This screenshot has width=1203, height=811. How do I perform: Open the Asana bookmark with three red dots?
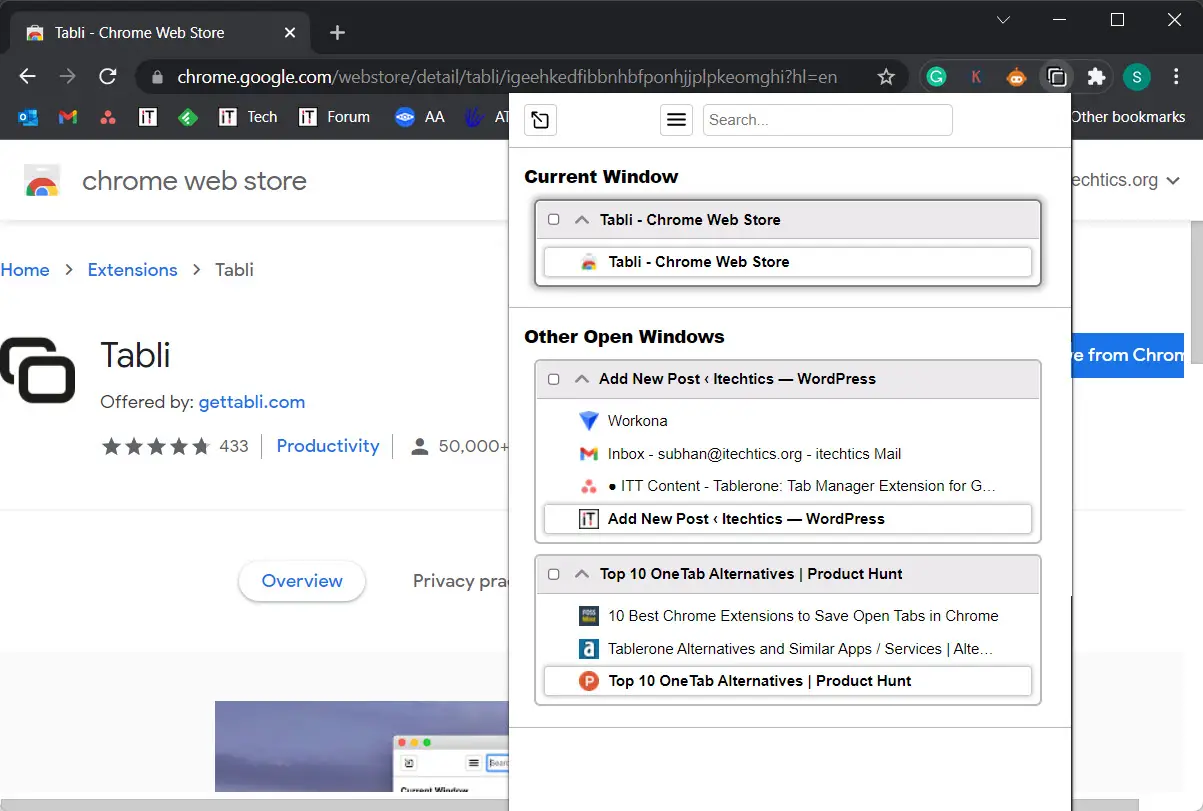pyautogui.click(x=108, y=117)
